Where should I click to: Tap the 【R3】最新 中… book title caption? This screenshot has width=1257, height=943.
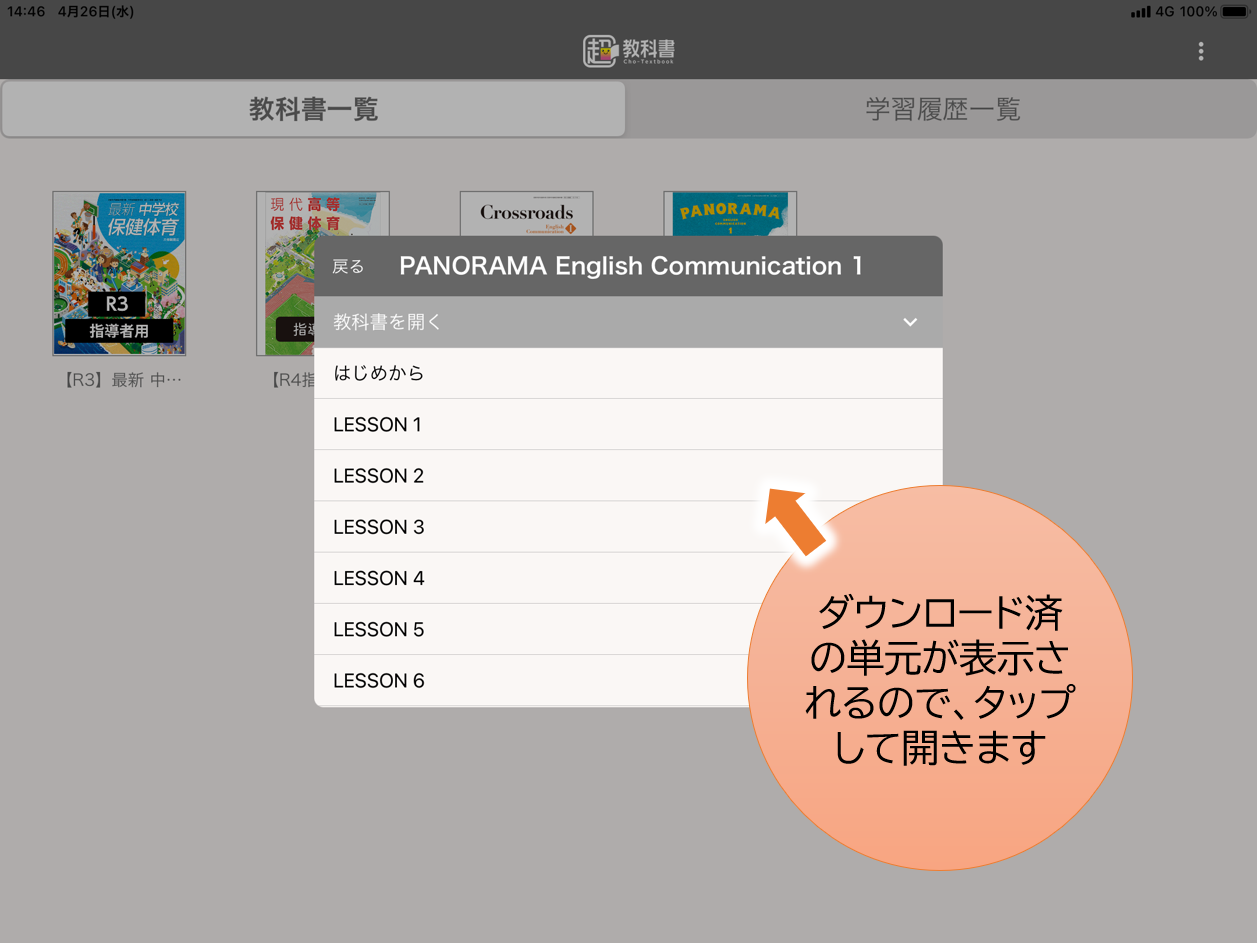122,380
